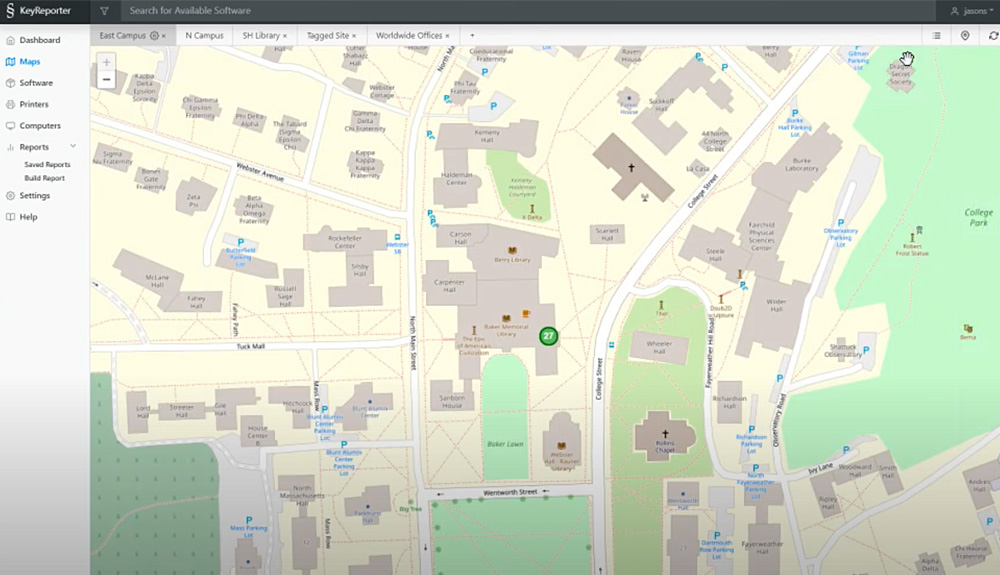Click the Wheeler Hall label
This screenshot has width=1000, height=575.
(x=659, y=347)
